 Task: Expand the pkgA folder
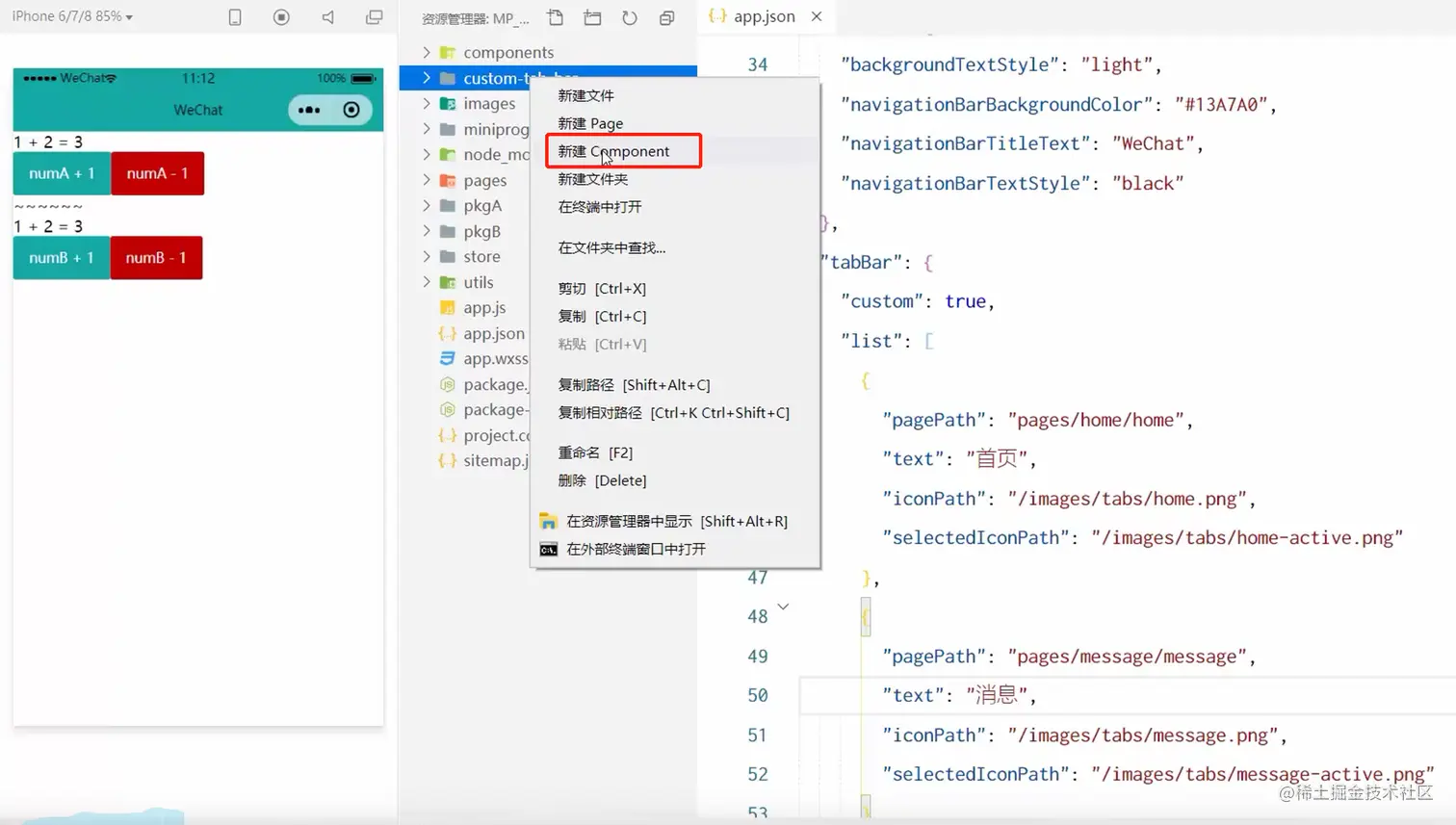(x=427, y=205)
